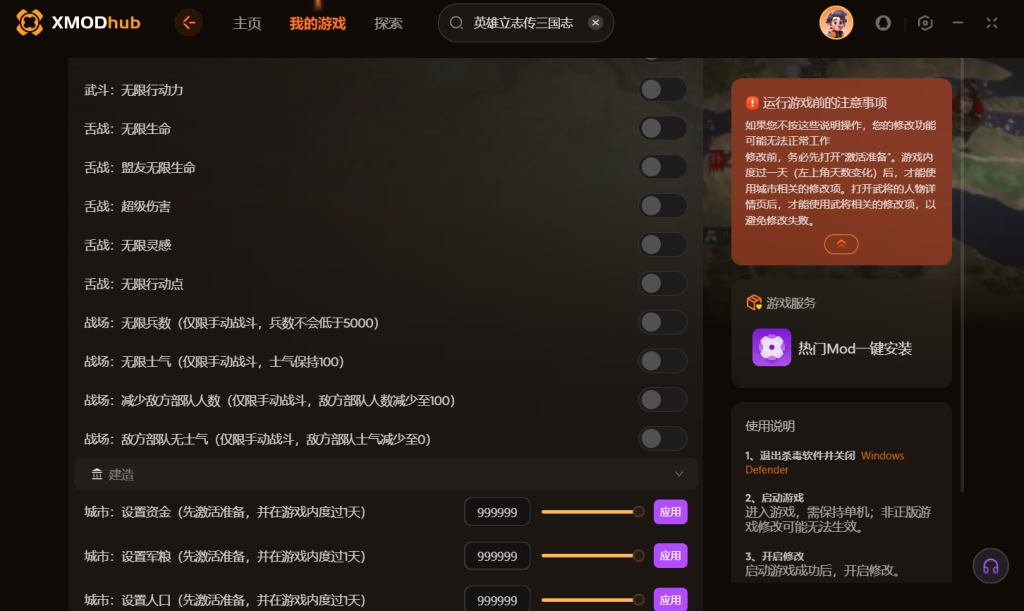Enable 舌战：盟友无限生命 switch
1024x611 pixels.
click(662, 167)
